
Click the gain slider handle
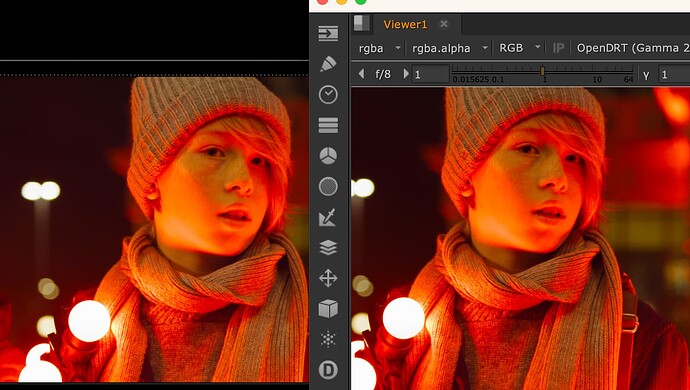543,71
